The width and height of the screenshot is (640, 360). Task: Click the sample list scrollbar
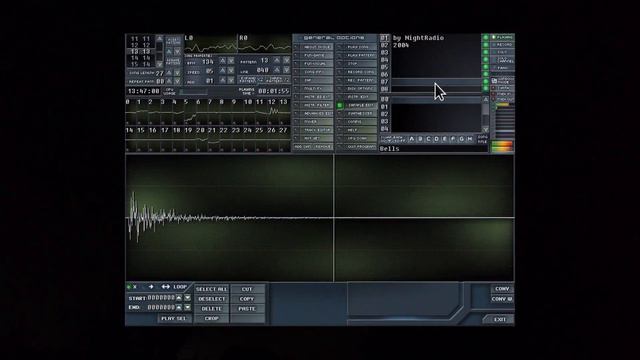click(x=485, y=114)
